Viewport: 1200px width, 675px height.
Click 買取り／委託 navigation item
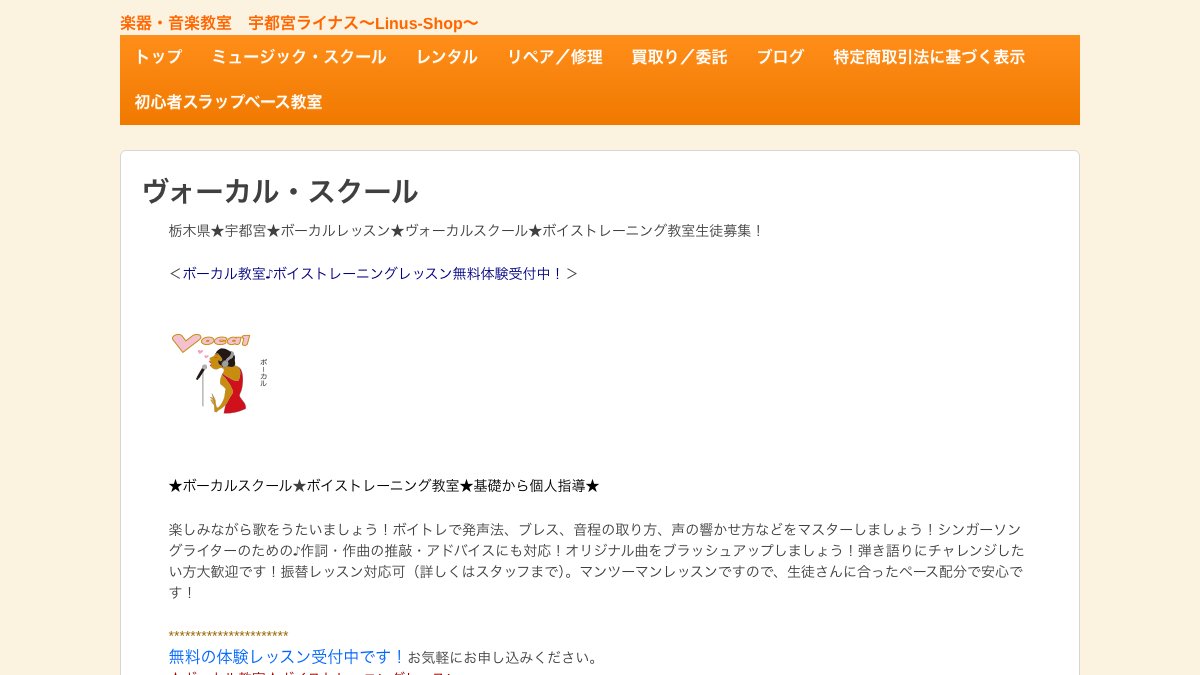point(679,57)
